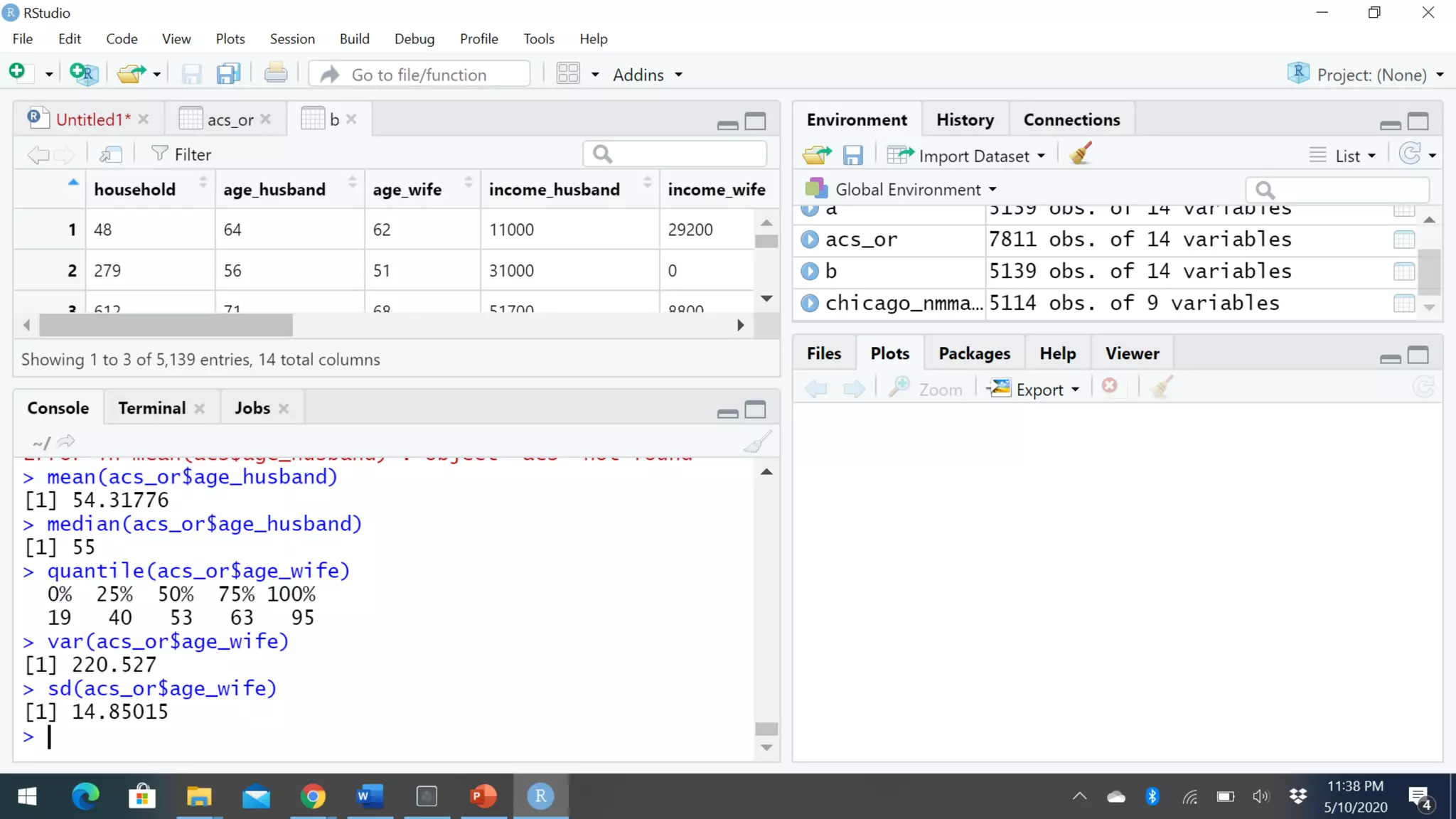Switch to the Connections tab
The width and height of the screenshot is (1456, 819).
pos(1071,120)
